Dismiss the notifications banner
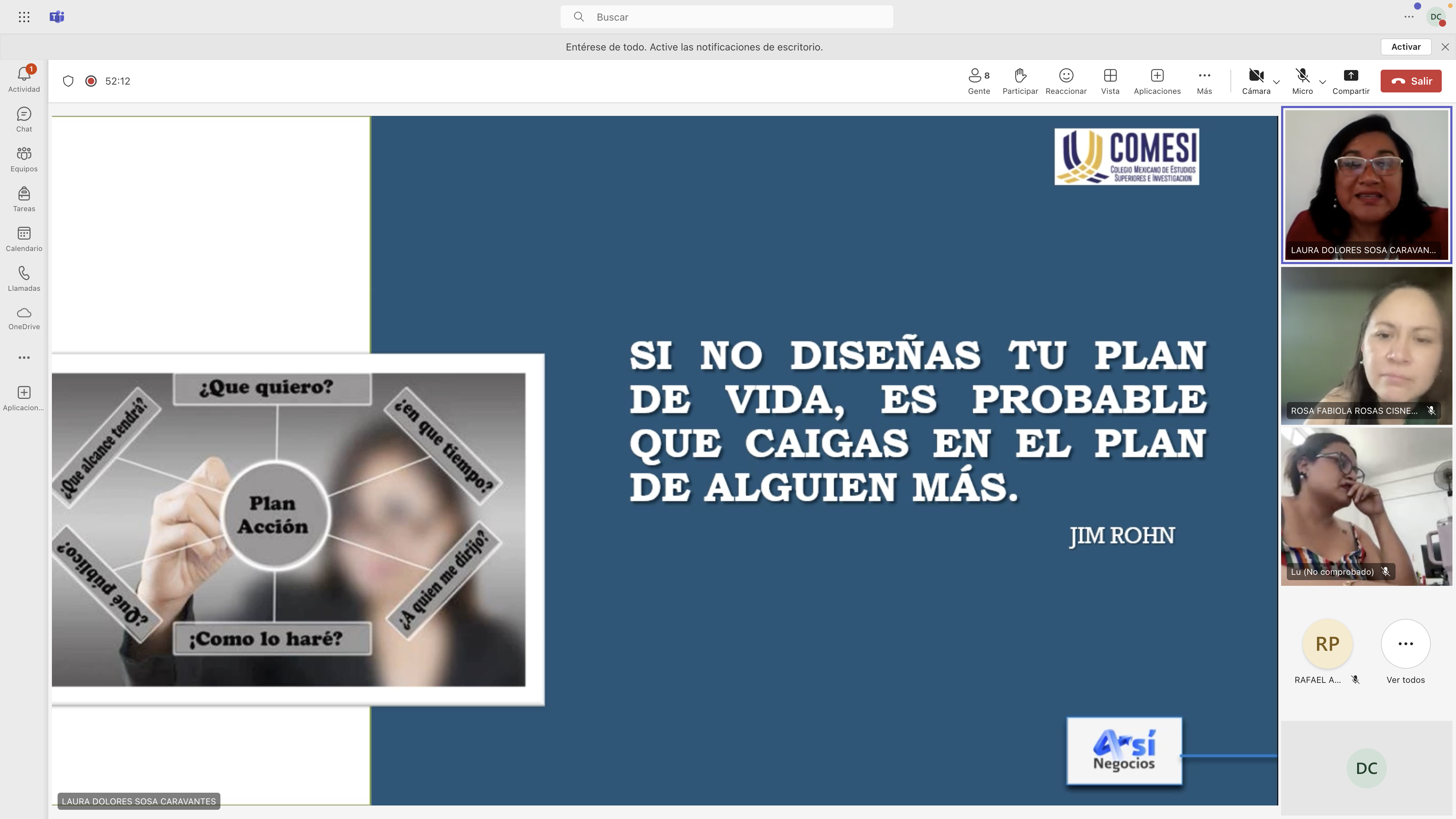Viewport: 1456px width, 819px height. point(1445,47)
